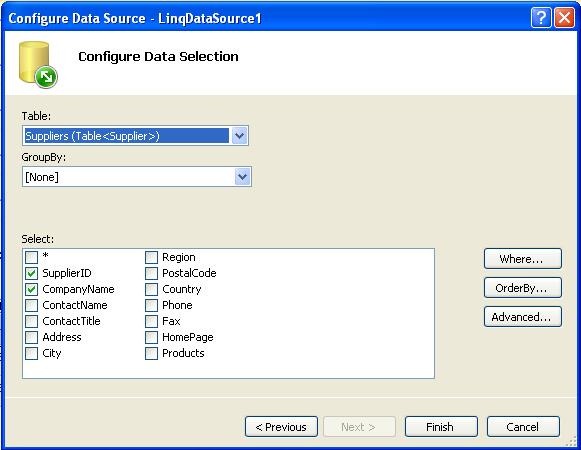Click the OrderBy... button
Image resolution: width=581 pixels, height=450 pixels.
[522, 288]
